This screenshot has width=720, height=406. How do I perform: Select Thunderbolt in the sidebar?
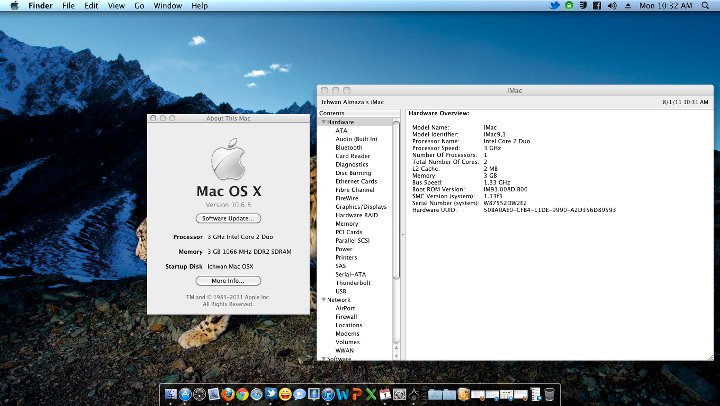353,283
